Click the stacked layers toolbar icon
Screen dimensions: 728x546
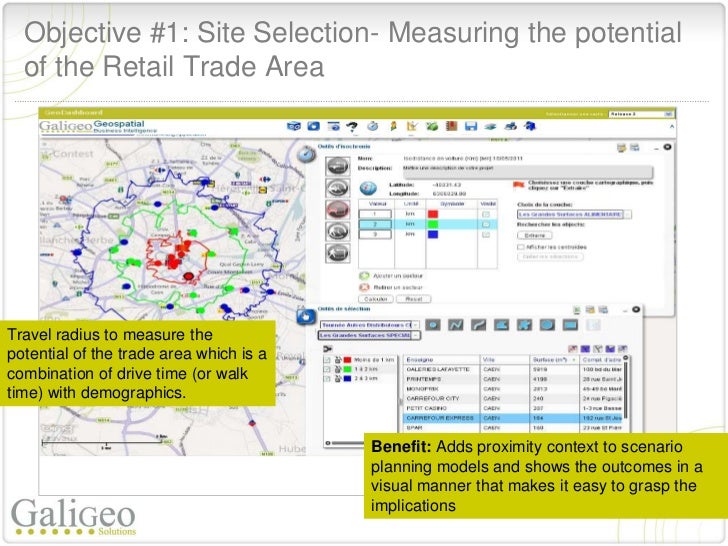(x=490, y=126)
